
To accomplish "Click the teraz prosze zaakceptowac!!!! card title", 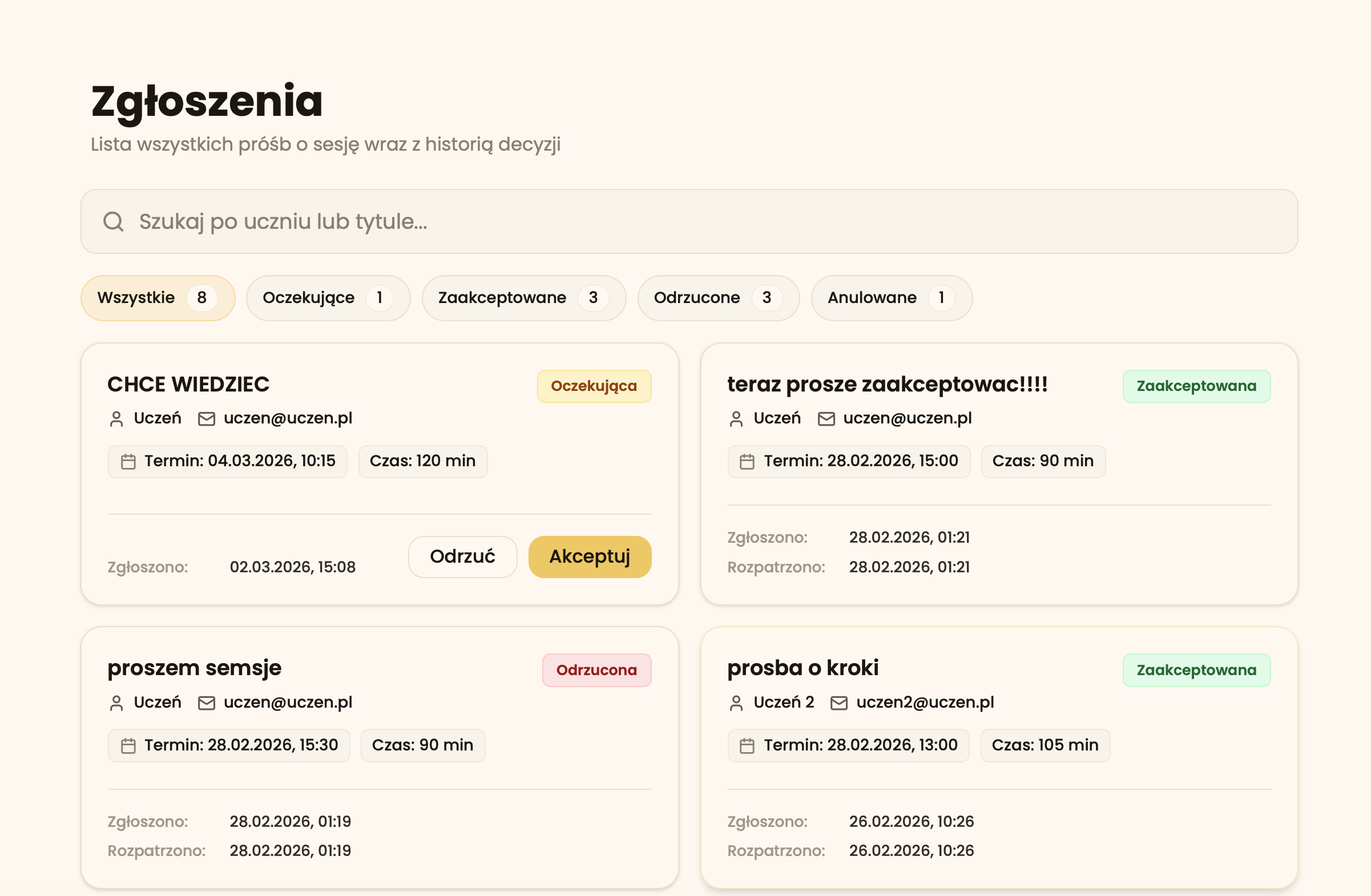I will (x=887, y=384).
